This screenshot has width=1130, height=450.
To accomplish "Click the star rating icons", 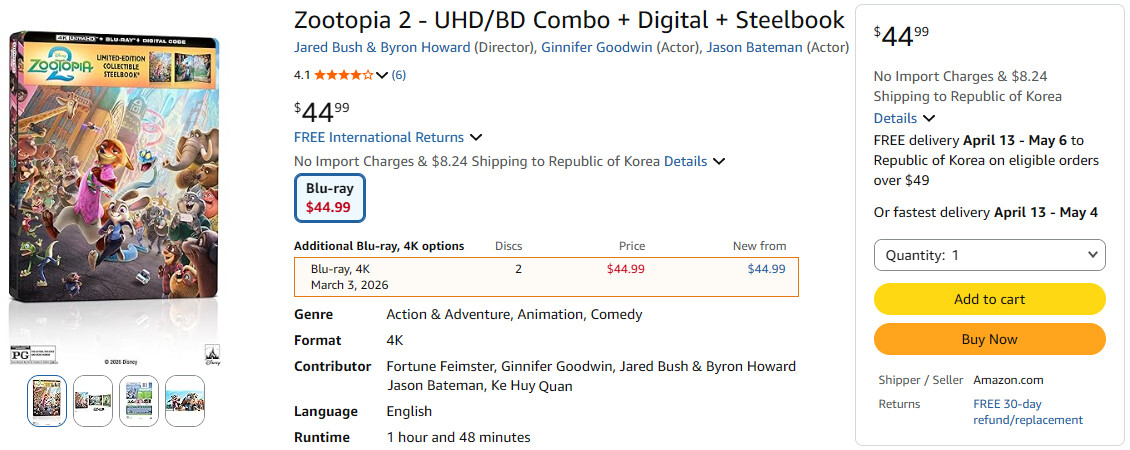I will tap(344, 75).
